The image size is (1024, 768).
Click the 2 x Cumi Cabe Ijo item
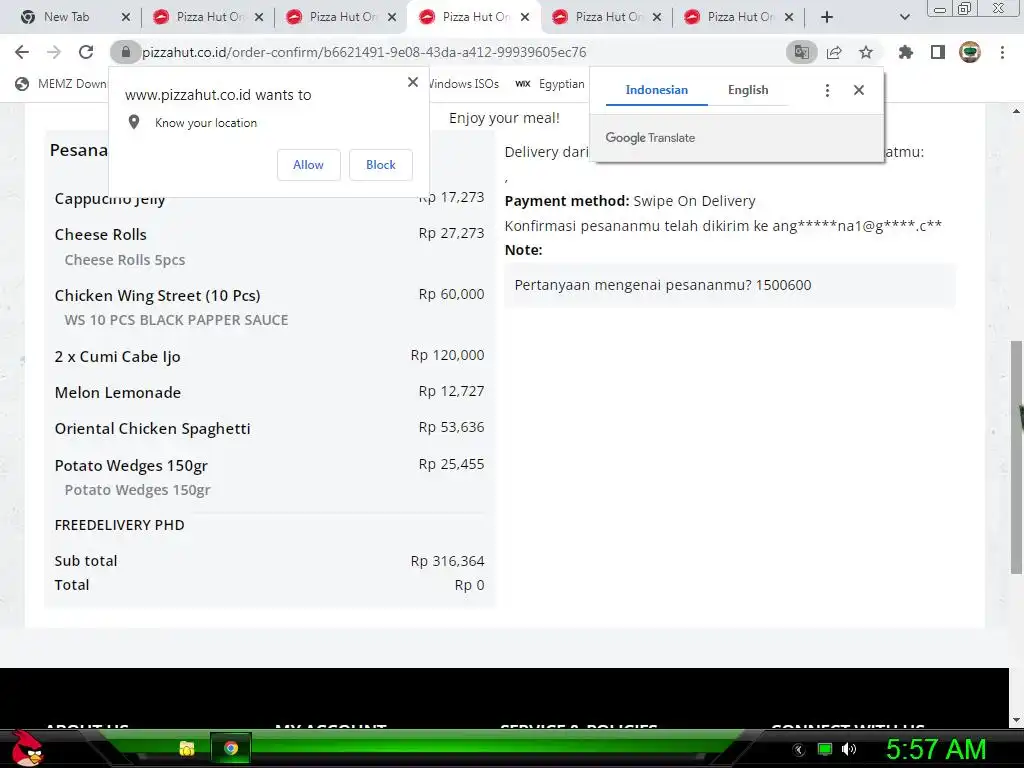click(118, 357)
